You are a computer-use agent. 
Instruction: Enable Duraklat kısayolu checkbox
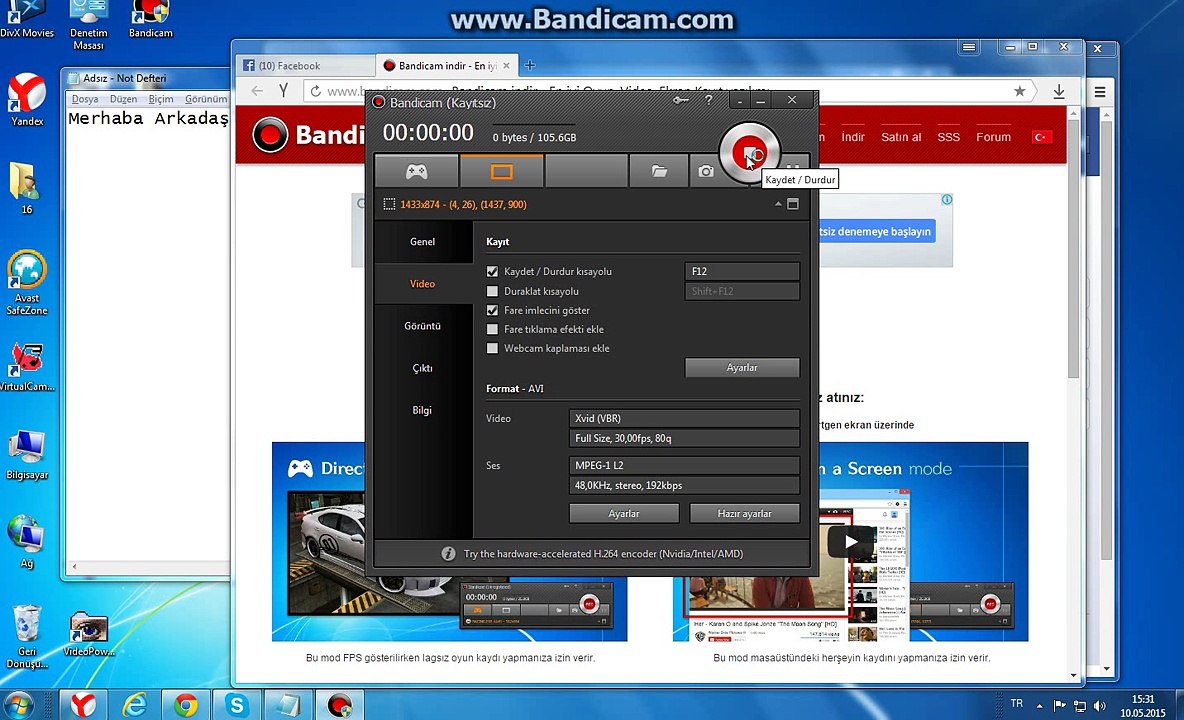(492, 291)
